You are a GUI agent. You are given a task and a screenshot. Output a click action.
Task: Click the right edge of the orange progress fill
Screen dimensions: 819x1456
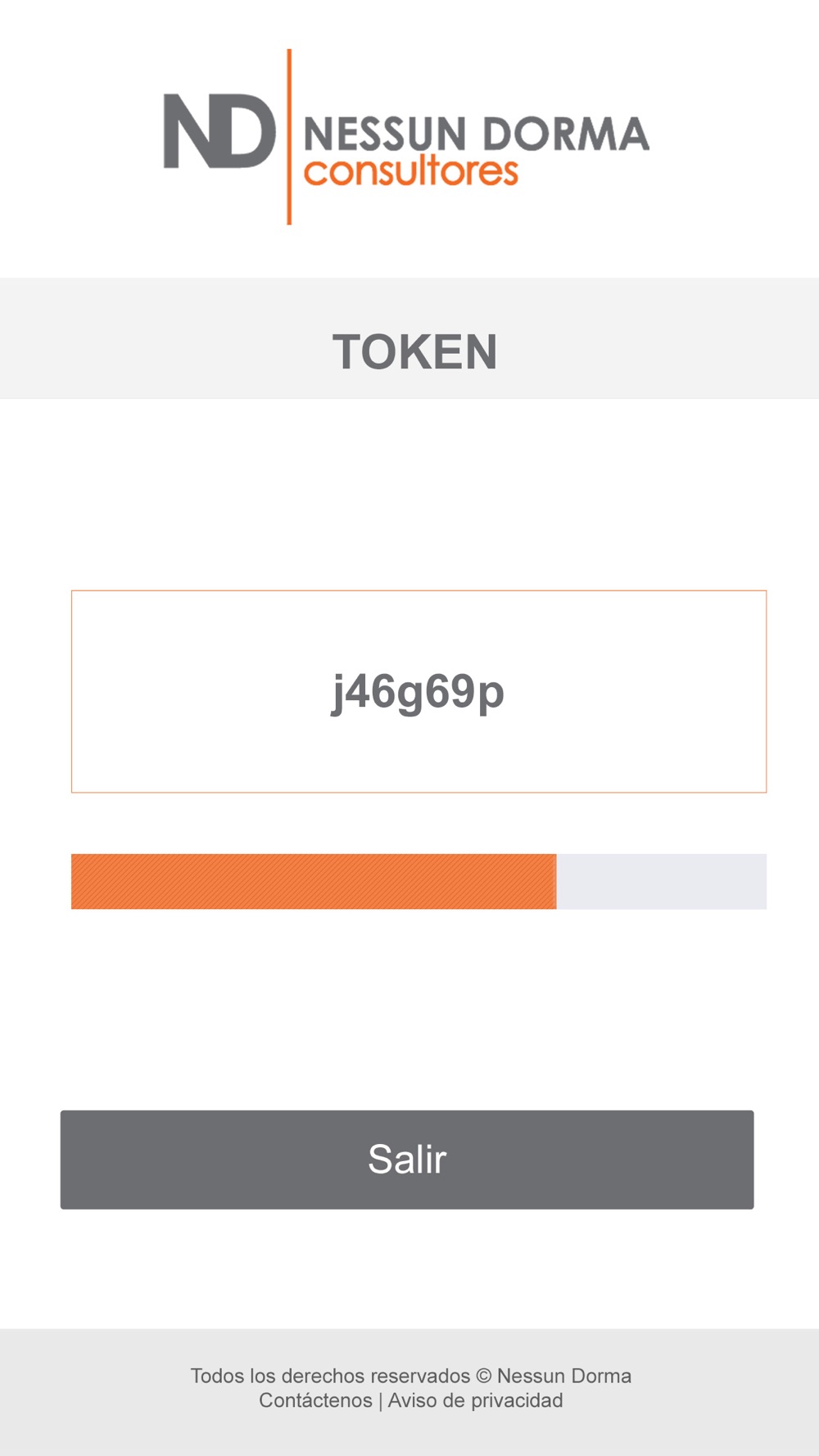[554, 881]
